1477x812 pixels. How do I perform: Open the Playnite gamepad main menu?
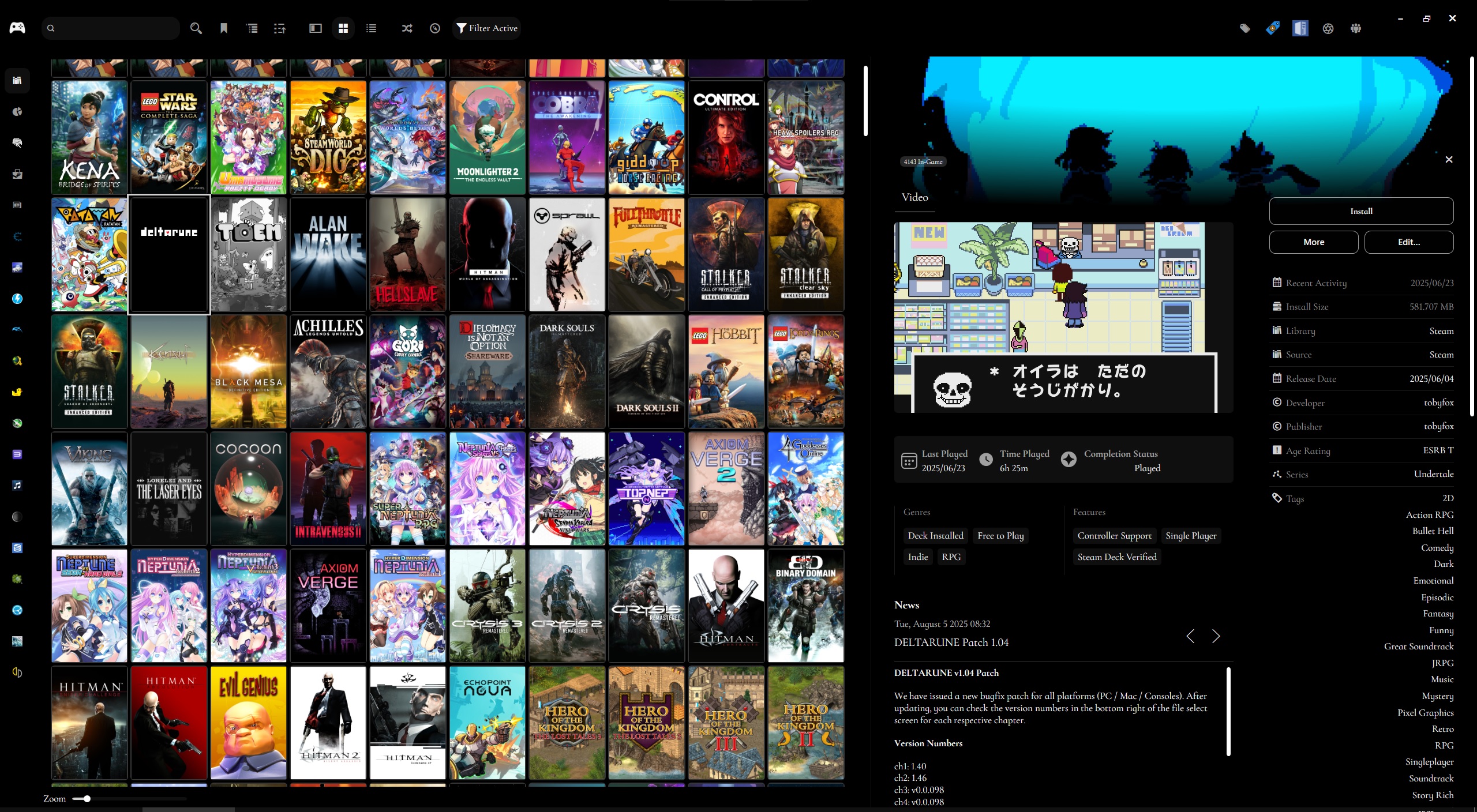coord(17,28)
